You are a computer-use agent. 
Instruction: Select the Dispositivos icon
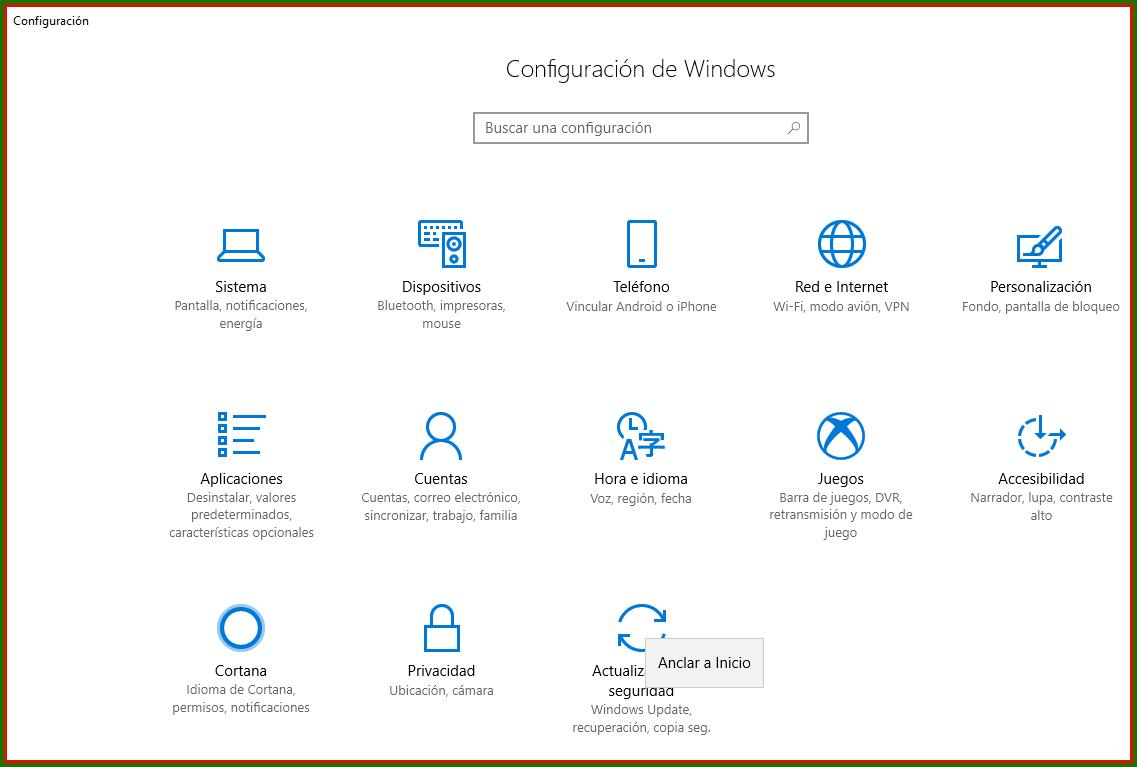pyautogui.click(x=441, y=243)
